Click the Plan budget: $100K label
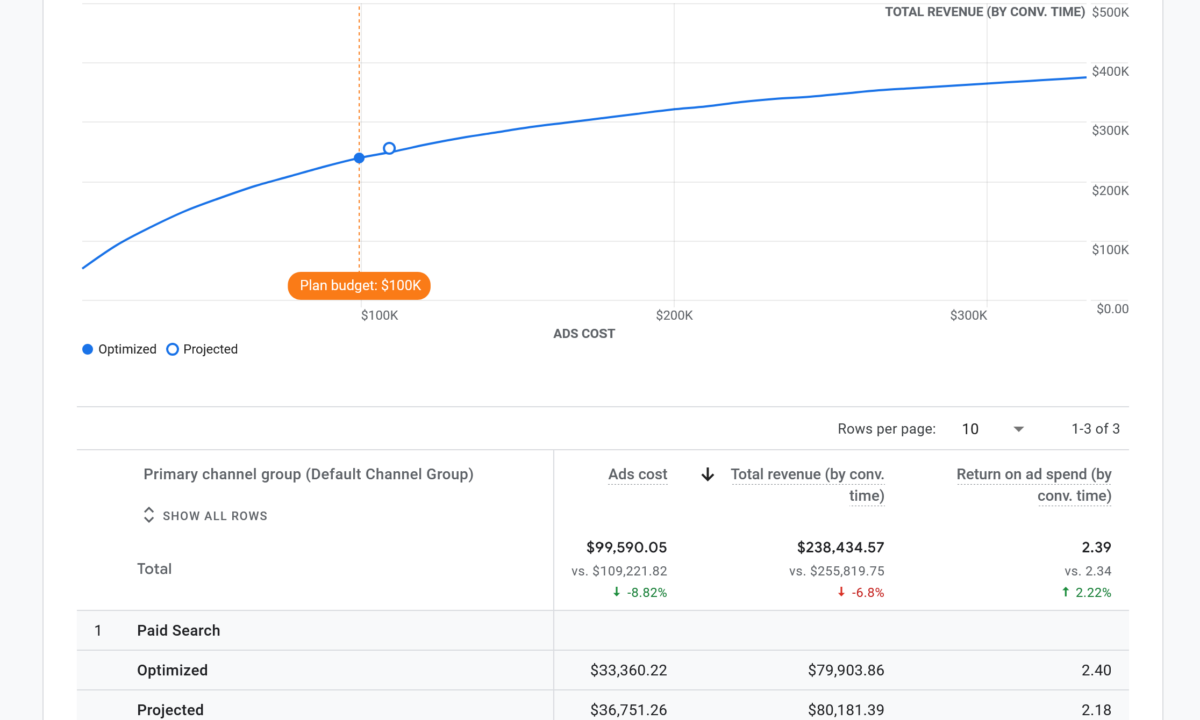1200x720 pixels. pos(360,286)
